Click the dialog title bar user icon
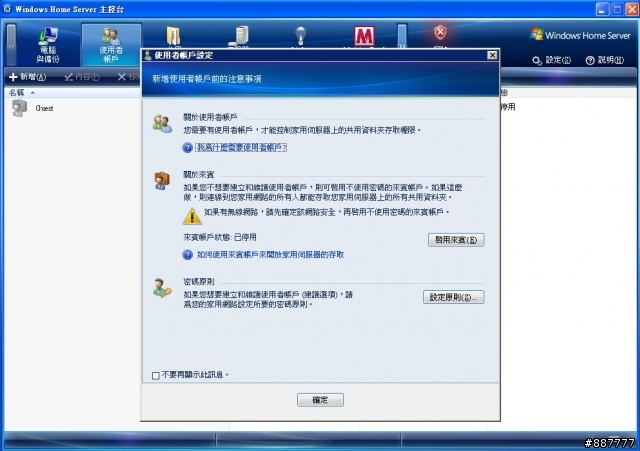The width and height of the screenshot is (640, 451). 148,55
